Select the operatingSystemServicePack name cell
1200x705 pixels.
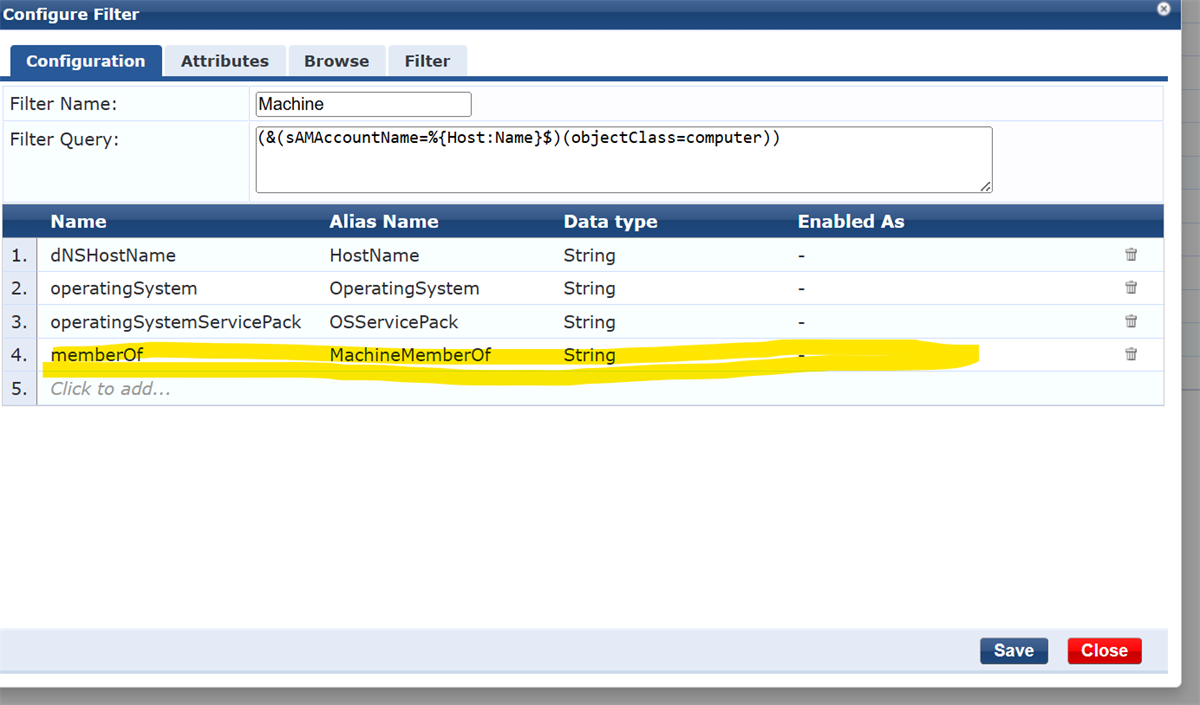pyautogui.click(x=176, y=322)
